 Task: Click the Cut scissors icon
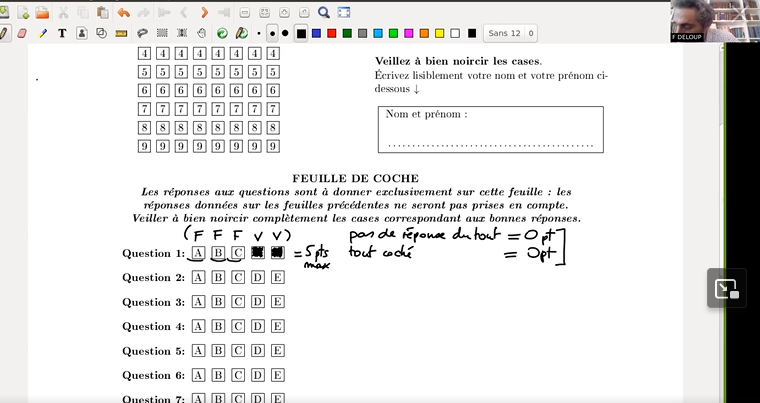[63, 12]
